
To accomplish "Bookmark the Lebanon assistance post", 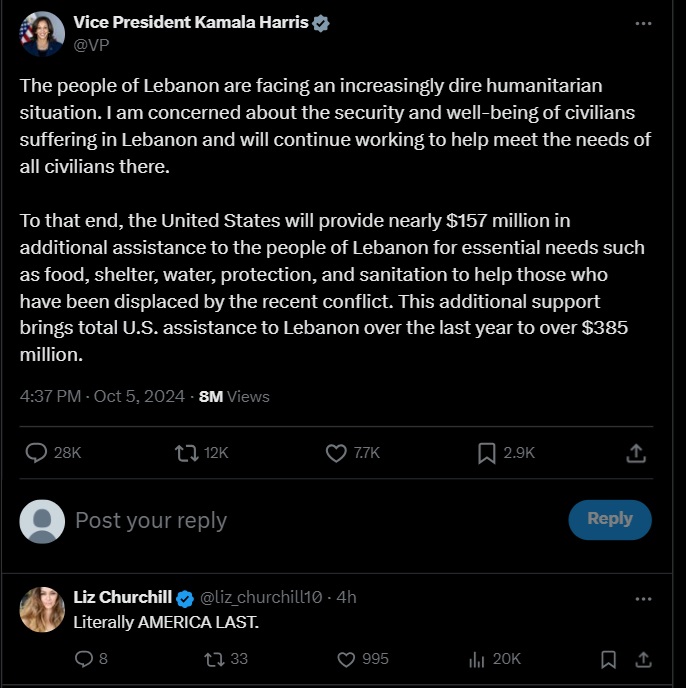I will pos(487,453).
